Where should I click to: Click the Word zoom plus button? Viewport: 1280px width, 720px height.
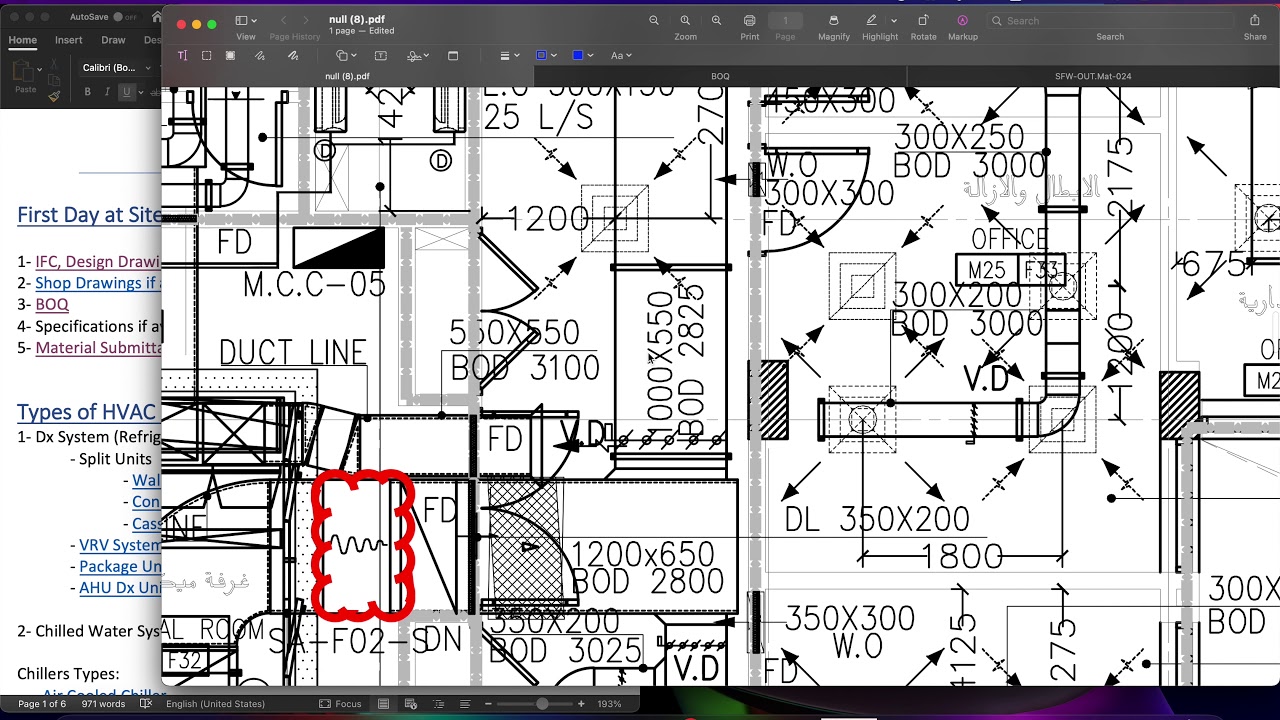[581, 704]
